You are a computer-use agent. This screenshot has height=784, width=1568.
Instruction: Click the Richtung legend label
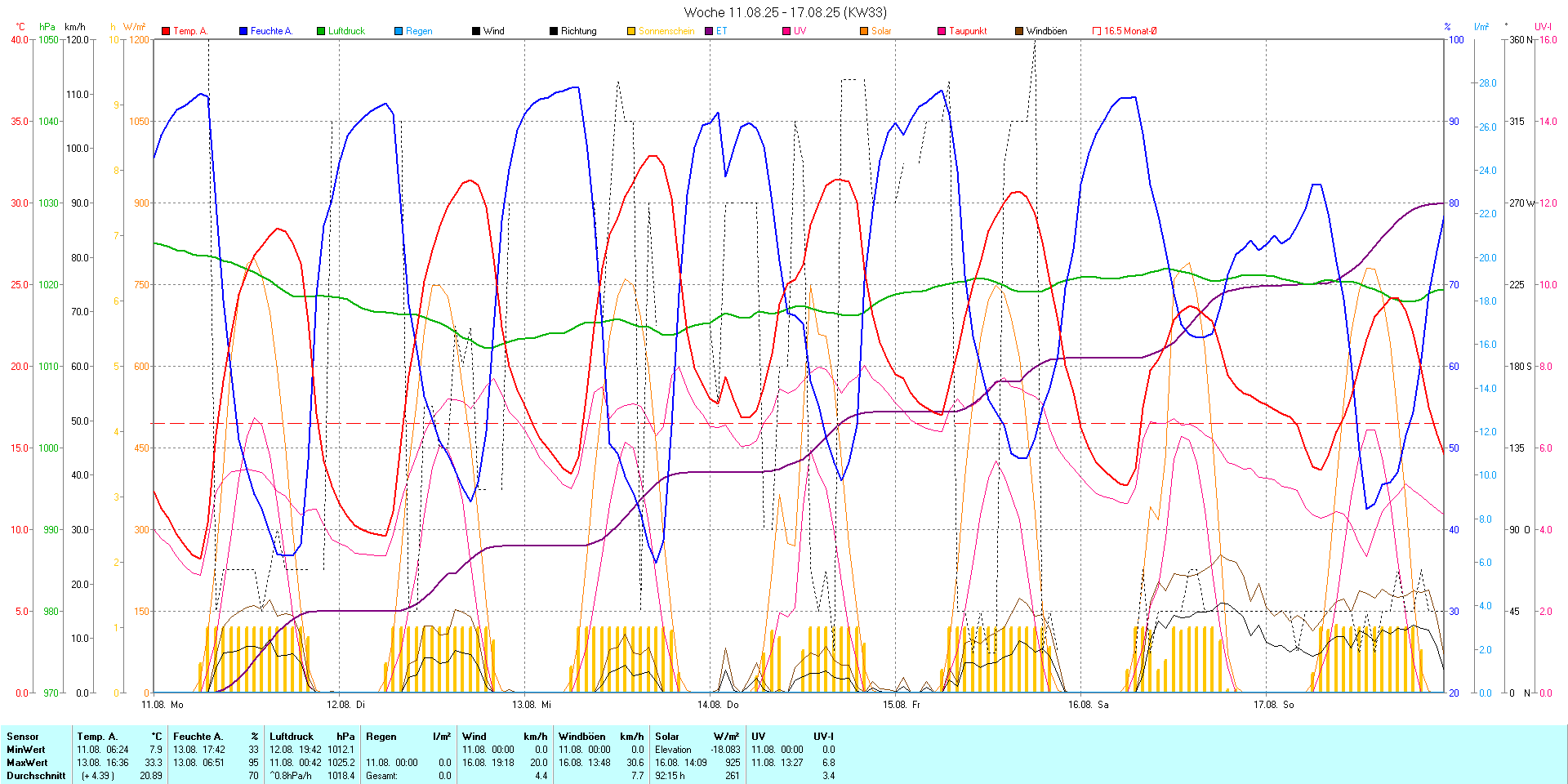(x=578, y=31)
